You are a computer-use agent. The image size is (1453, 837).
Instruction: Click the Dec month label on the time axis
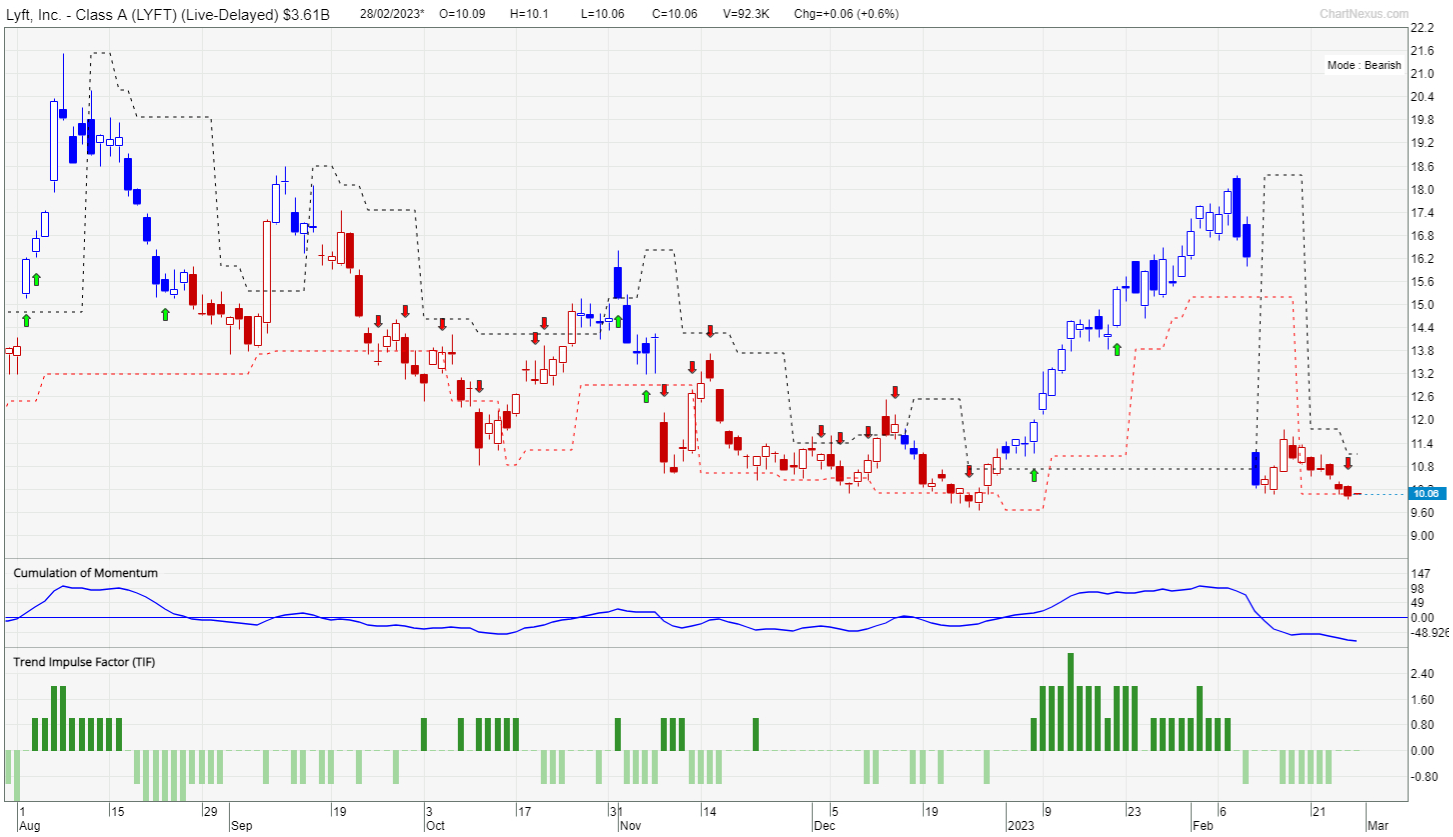point(824,828)
